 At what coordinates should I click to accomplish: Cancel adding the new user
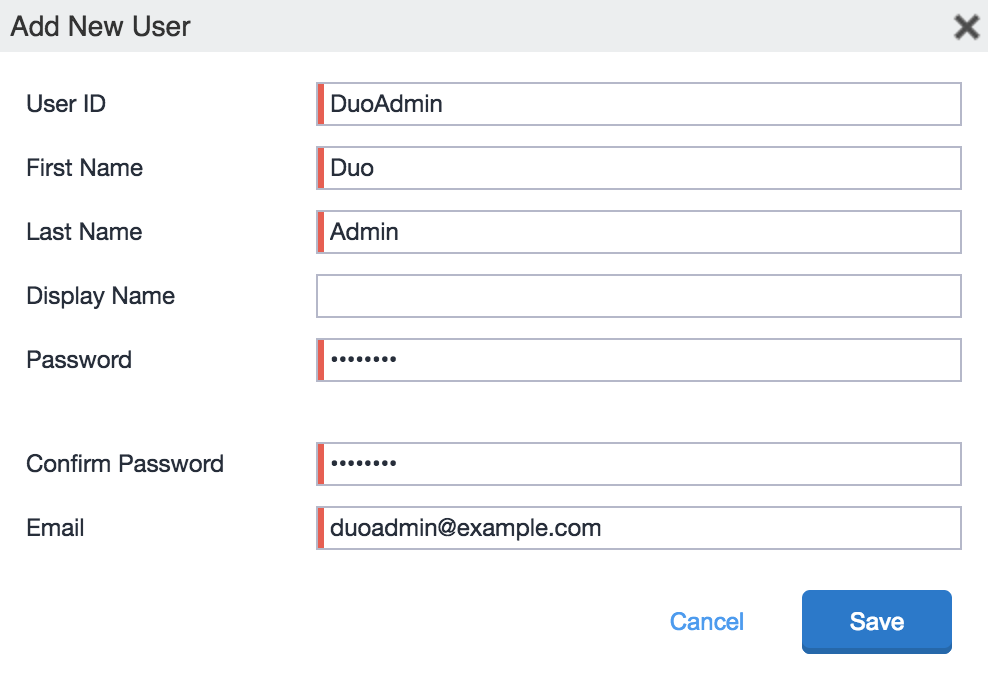click(x=706, y=622)
